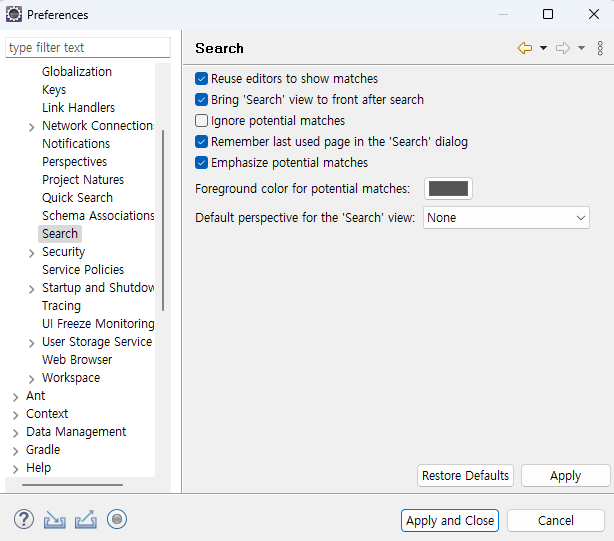The width and height of the screenshot is (614, 541).
Task: Click the tree horizontal scrollbar thumb
Action: (x=72, y=485)
